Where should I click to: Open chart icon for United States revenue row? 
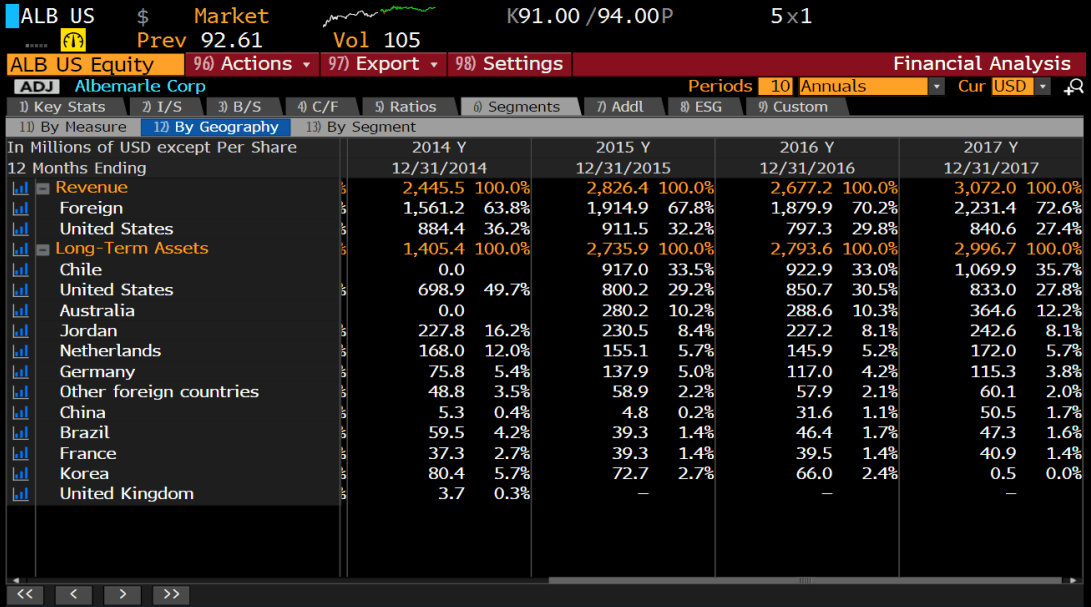point(21,229)
